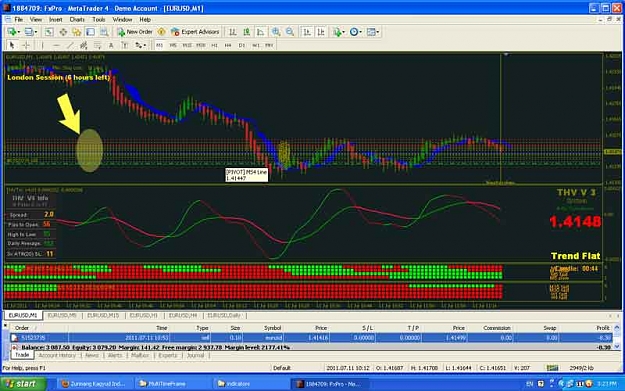625x391 pixels.
Task: Open the Experts terminal tab
Action: 168,355
